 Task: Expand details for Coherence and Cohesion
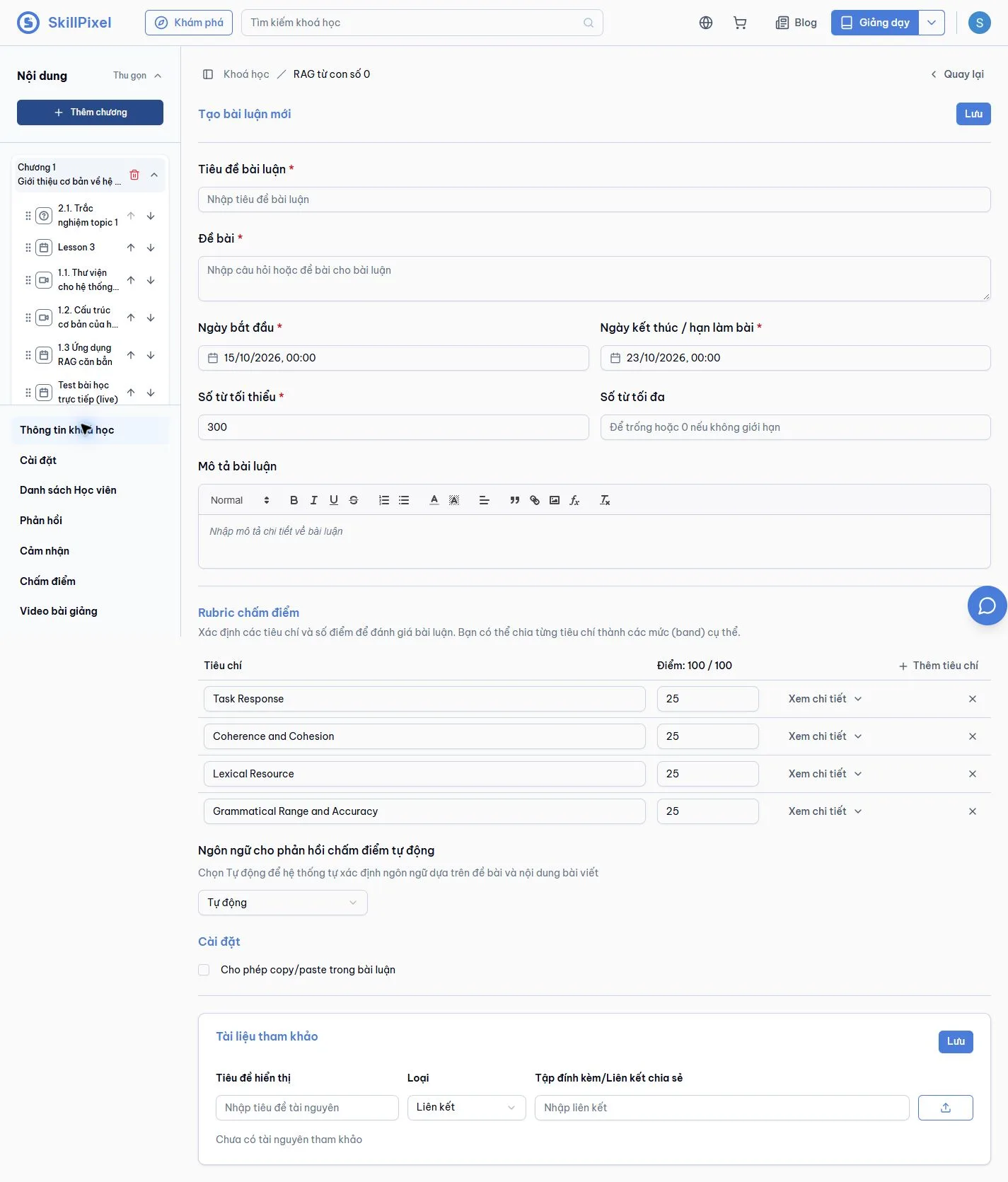[x=825, y=736]
